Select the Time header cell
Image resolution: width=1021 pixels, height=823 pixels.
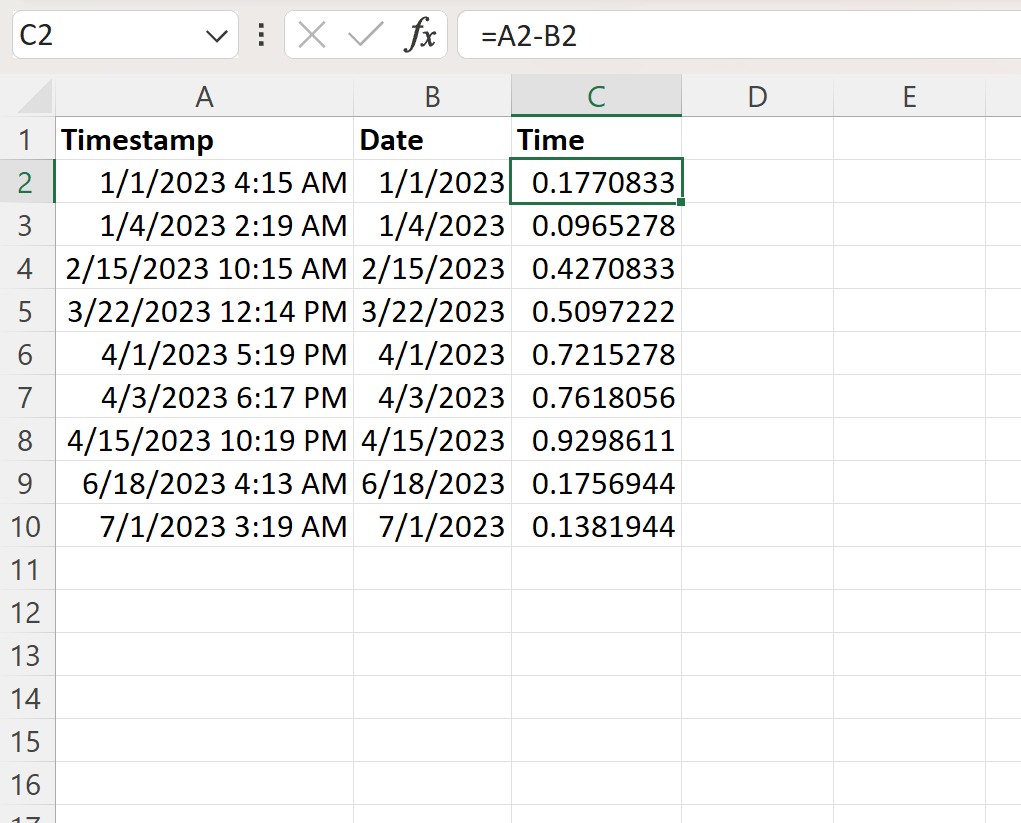click(596, 140)
